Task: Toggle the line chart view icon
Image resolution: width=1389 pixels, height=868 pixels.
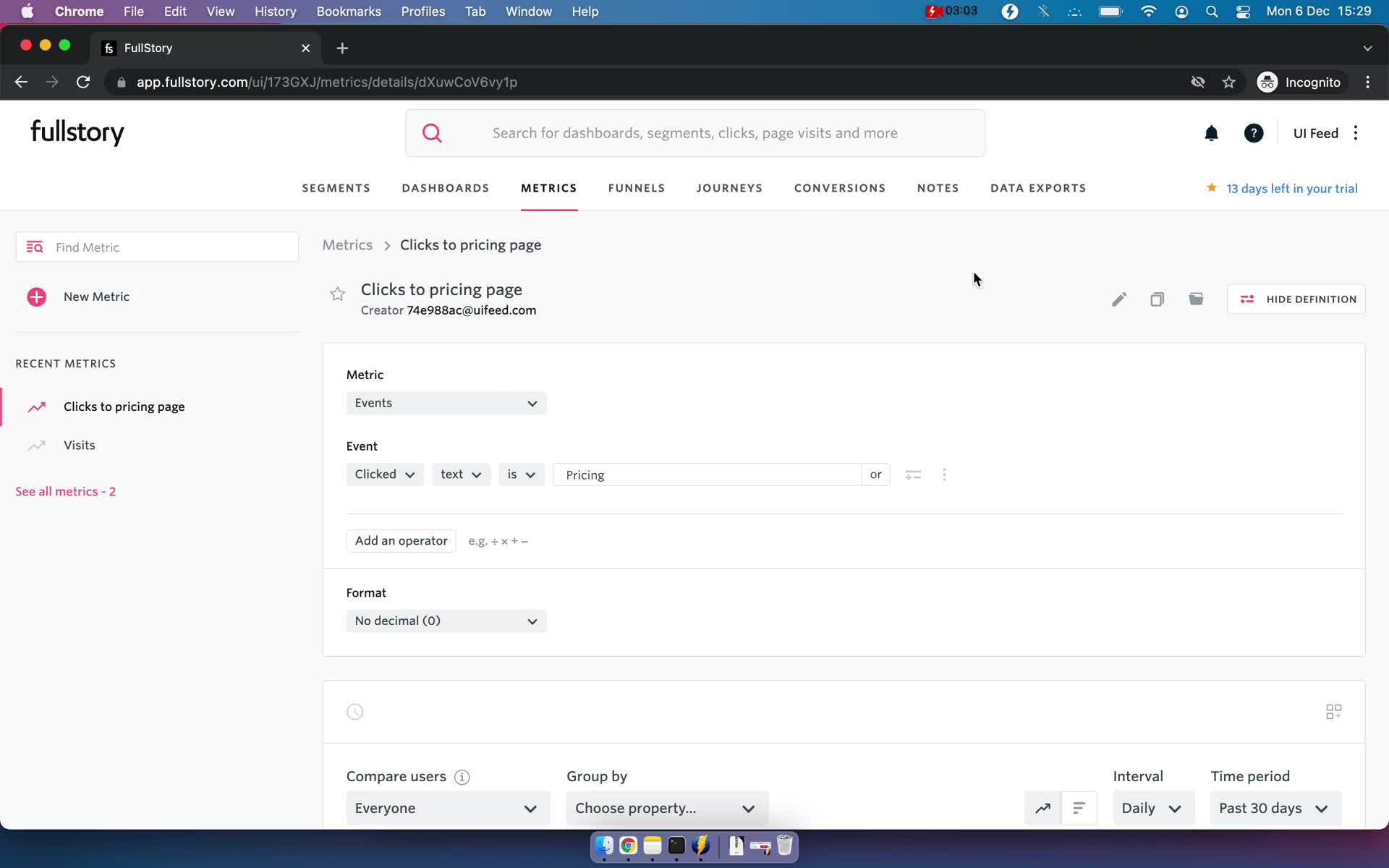Action: [x=1043, y=807]
